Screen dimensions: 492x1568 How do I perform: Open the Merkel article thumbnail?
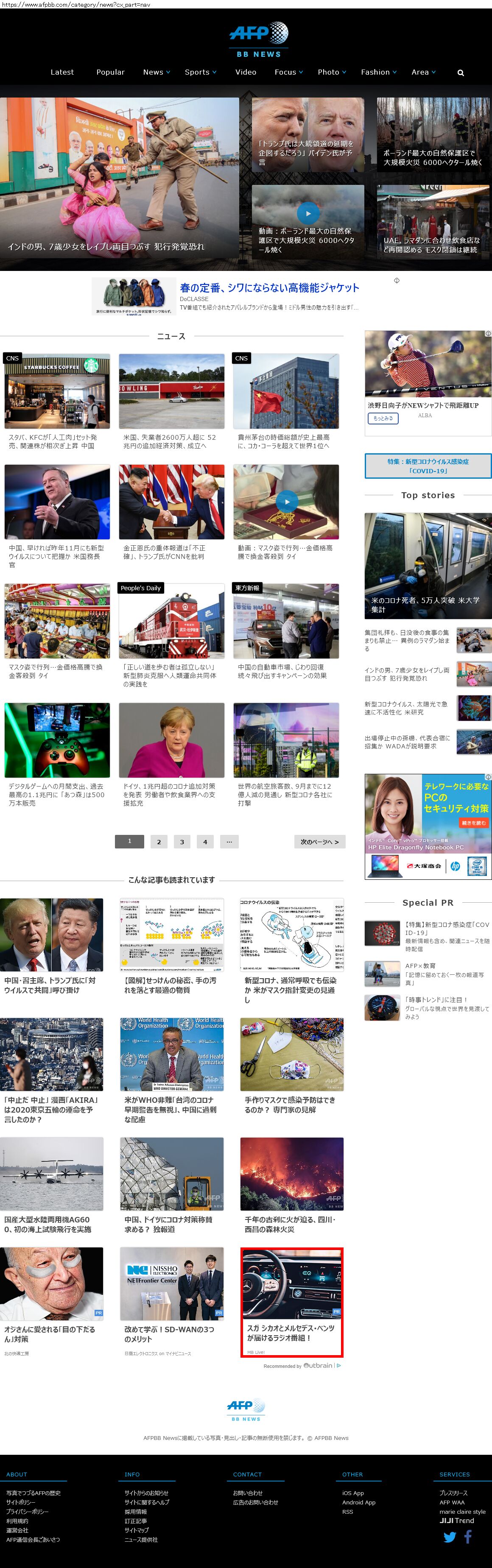tap(172, 740)
